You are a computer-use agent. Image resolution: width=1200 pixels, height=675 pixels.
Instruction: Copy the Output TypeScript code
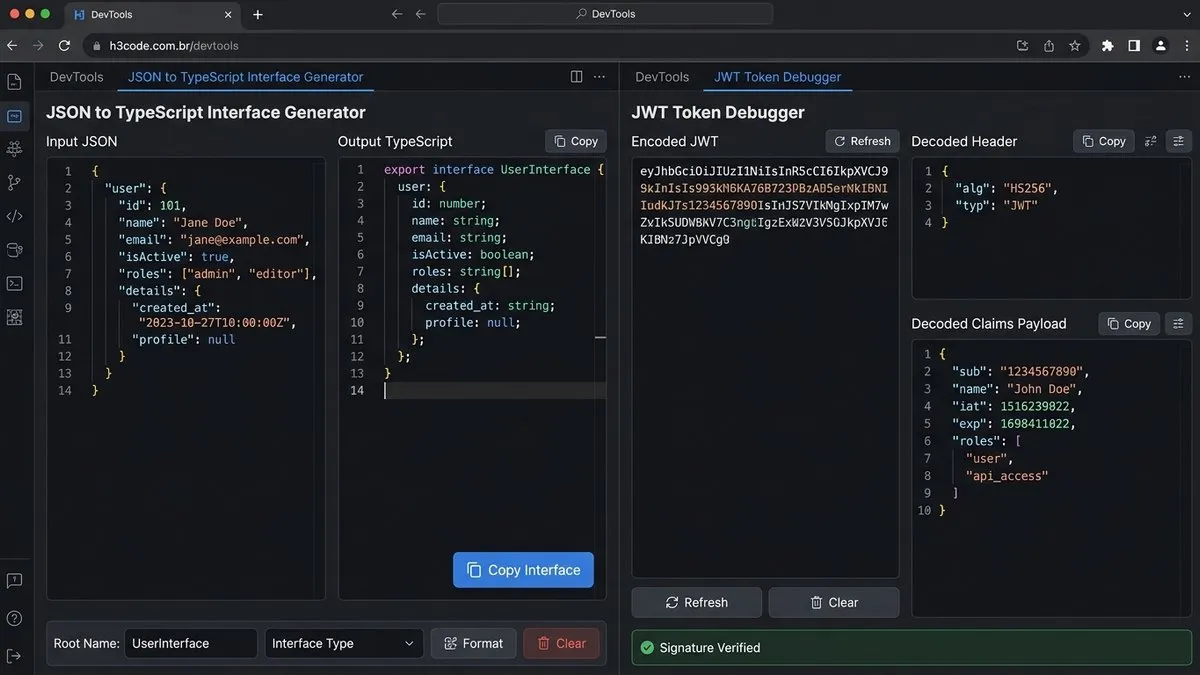click(x=575, y=141)
